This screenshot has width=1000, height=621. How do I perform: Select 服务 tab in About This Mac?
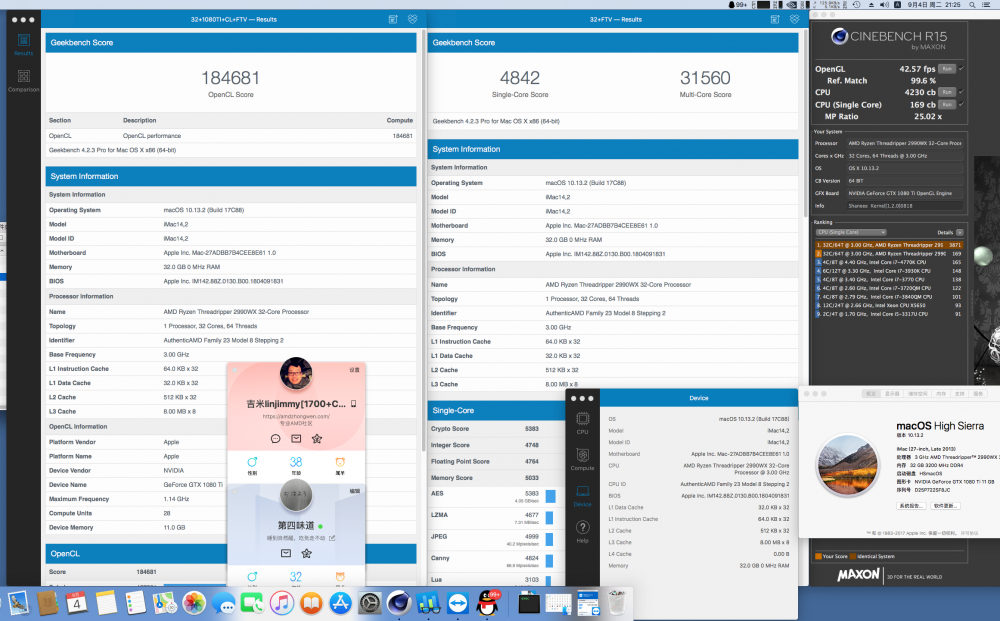click(978, 394)
